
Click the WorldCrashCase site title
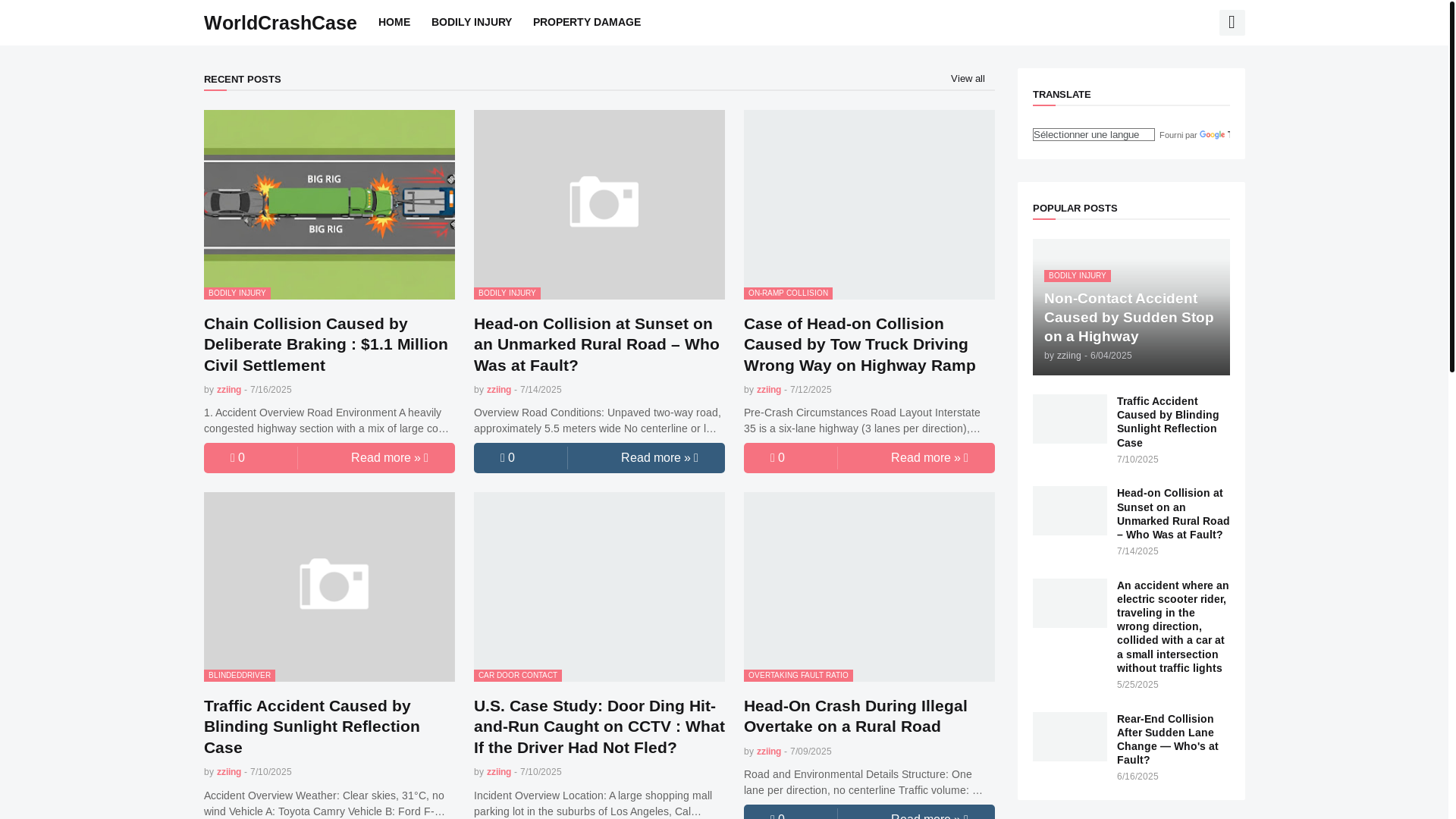(x=281, y=23)
